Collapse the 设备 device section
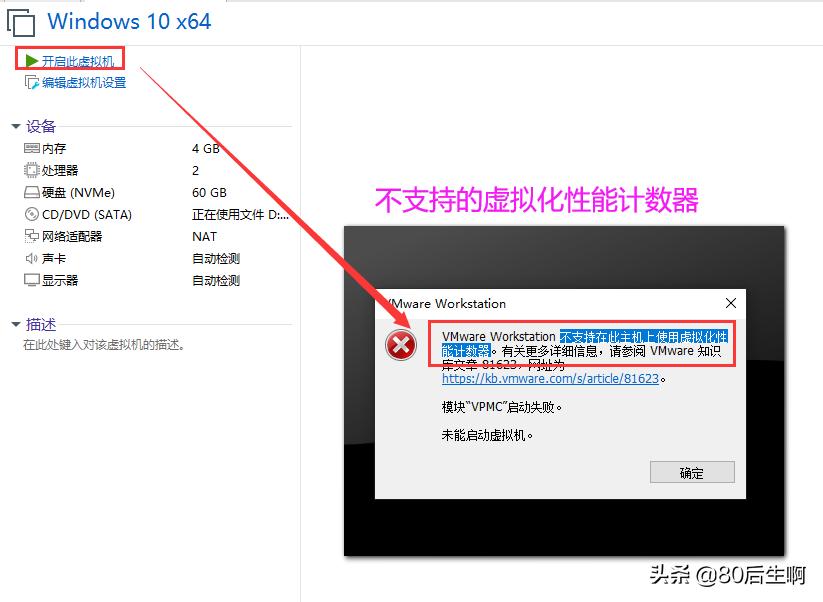 pos(14,126)
